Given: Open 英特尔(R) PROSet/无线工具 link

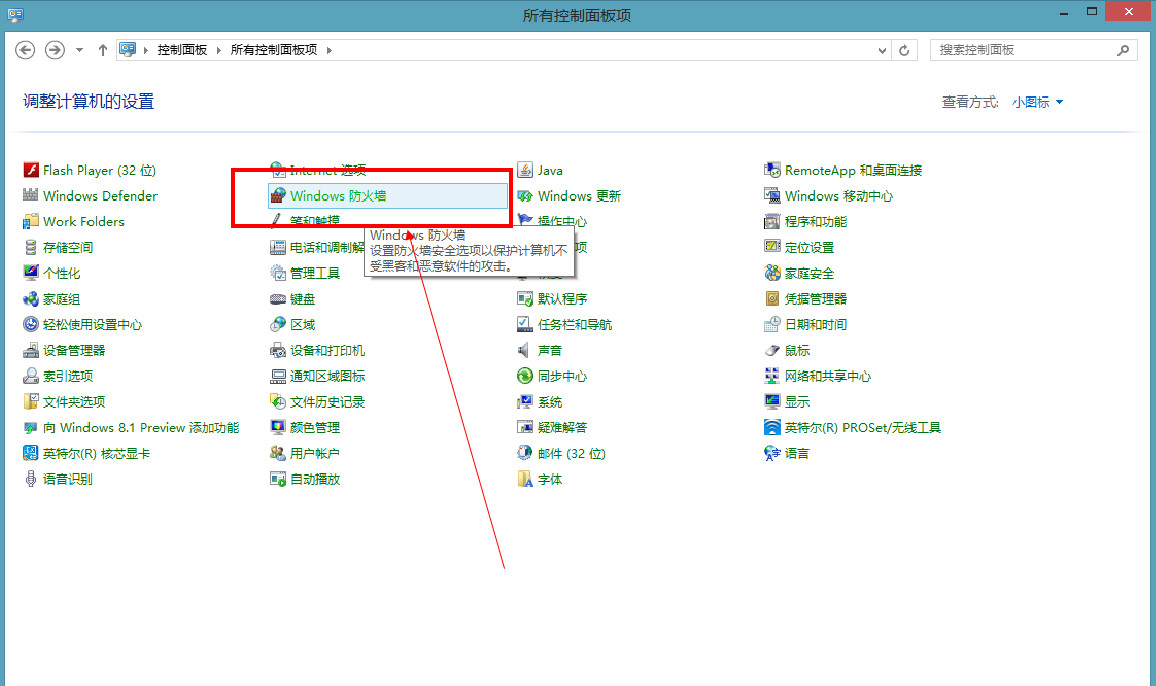Looking at the screenshot, I should [863, 427].
